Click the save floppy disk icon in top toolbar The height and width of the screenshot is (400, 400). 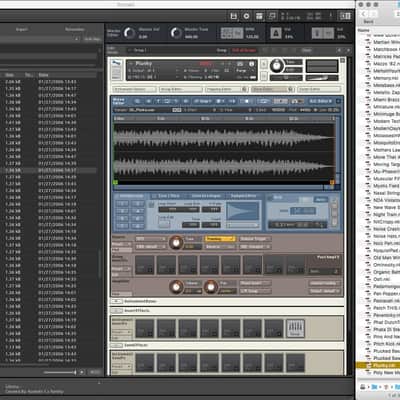234,16
